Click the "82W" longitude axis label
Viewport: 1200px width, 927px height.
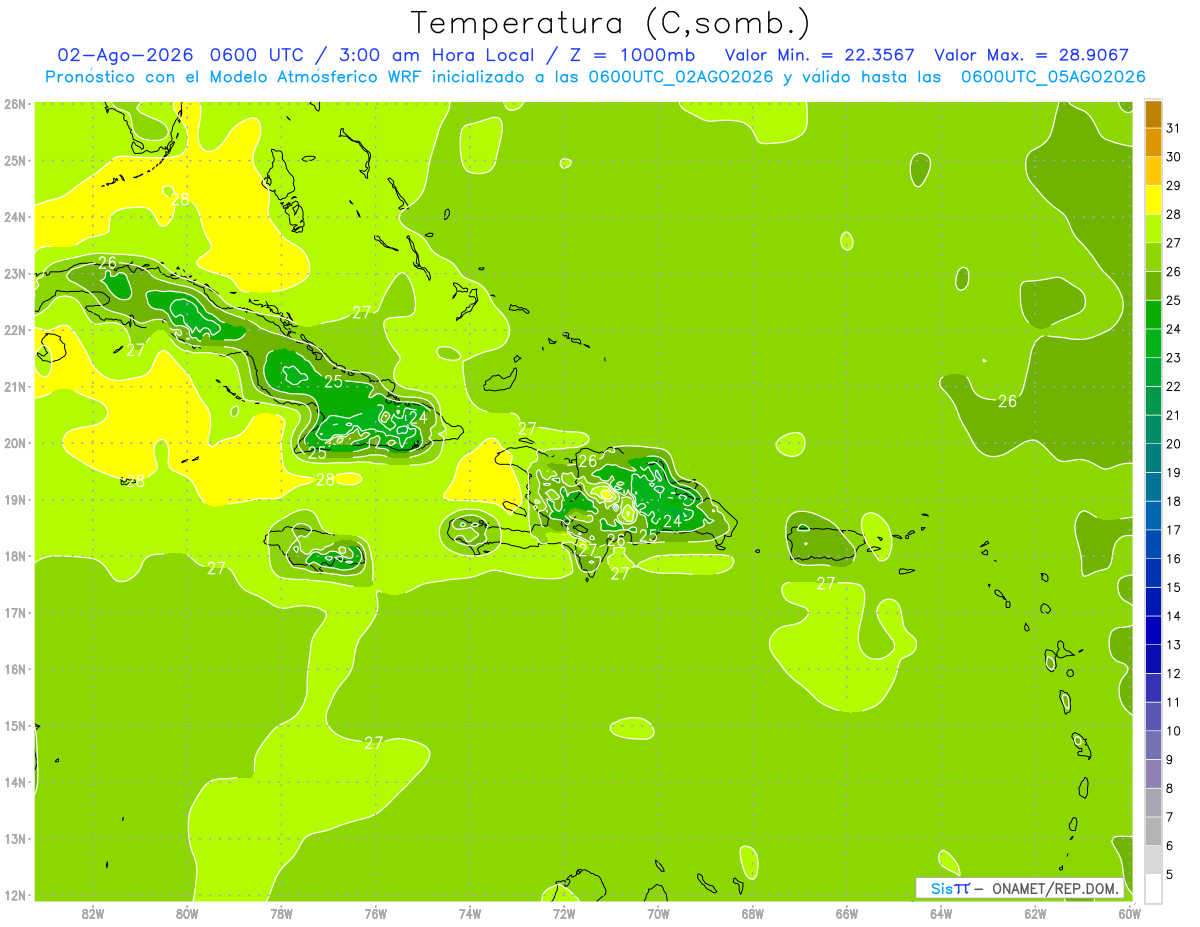93,913
